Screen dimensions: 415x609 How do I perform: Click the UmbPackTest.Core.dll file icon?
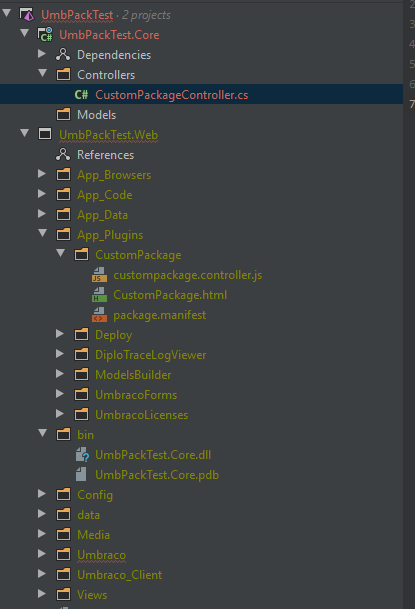82,455
